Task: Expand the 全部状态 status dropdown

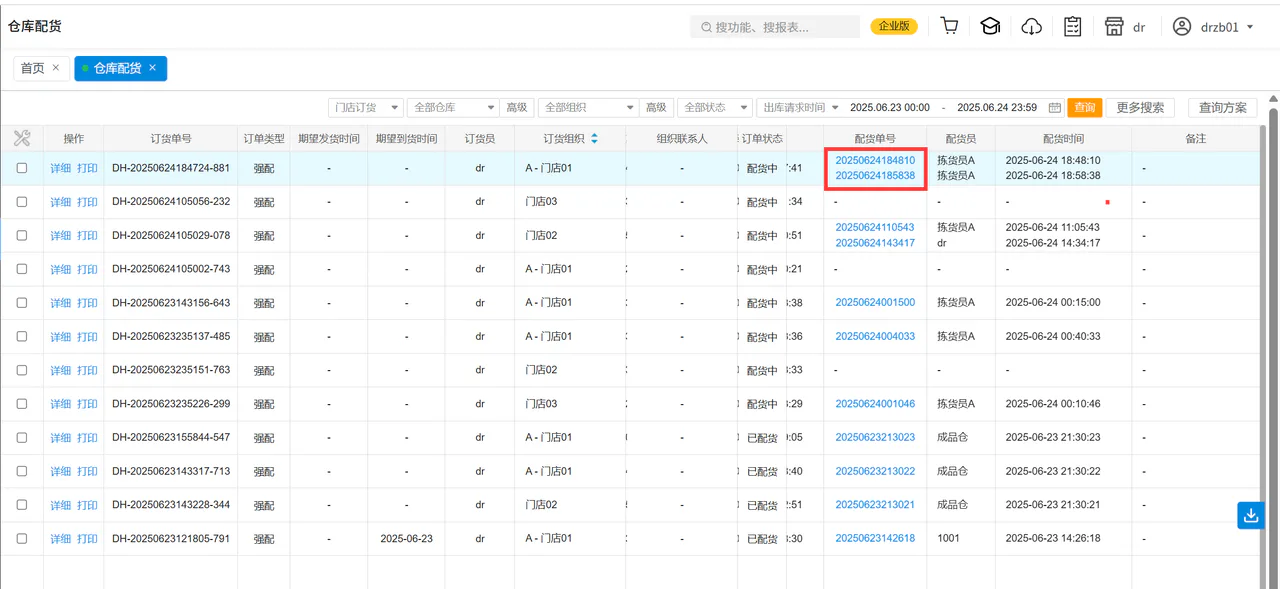Action: click(x=715, y=107)
